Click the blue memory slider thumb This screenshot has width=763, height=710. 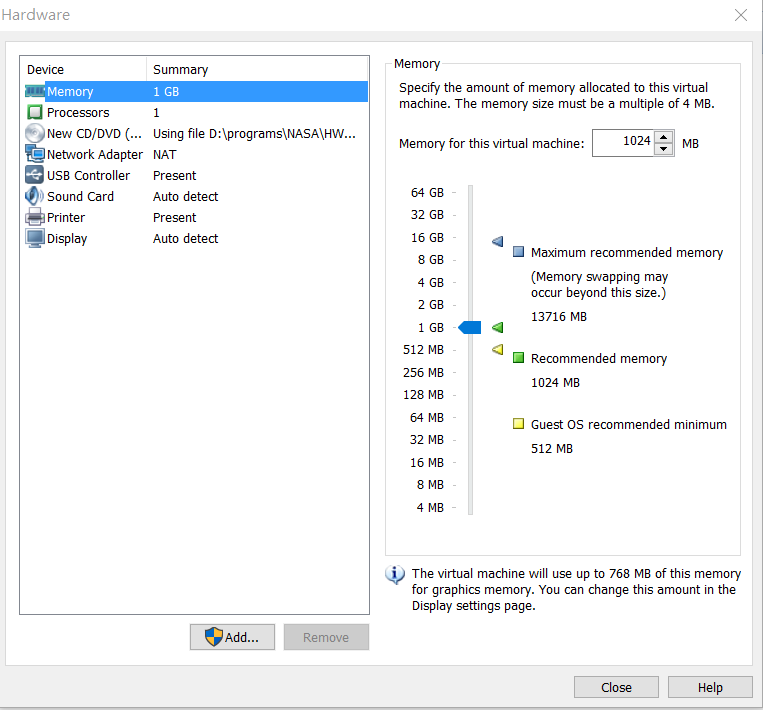pyautogui.click(x=470, y=328)
